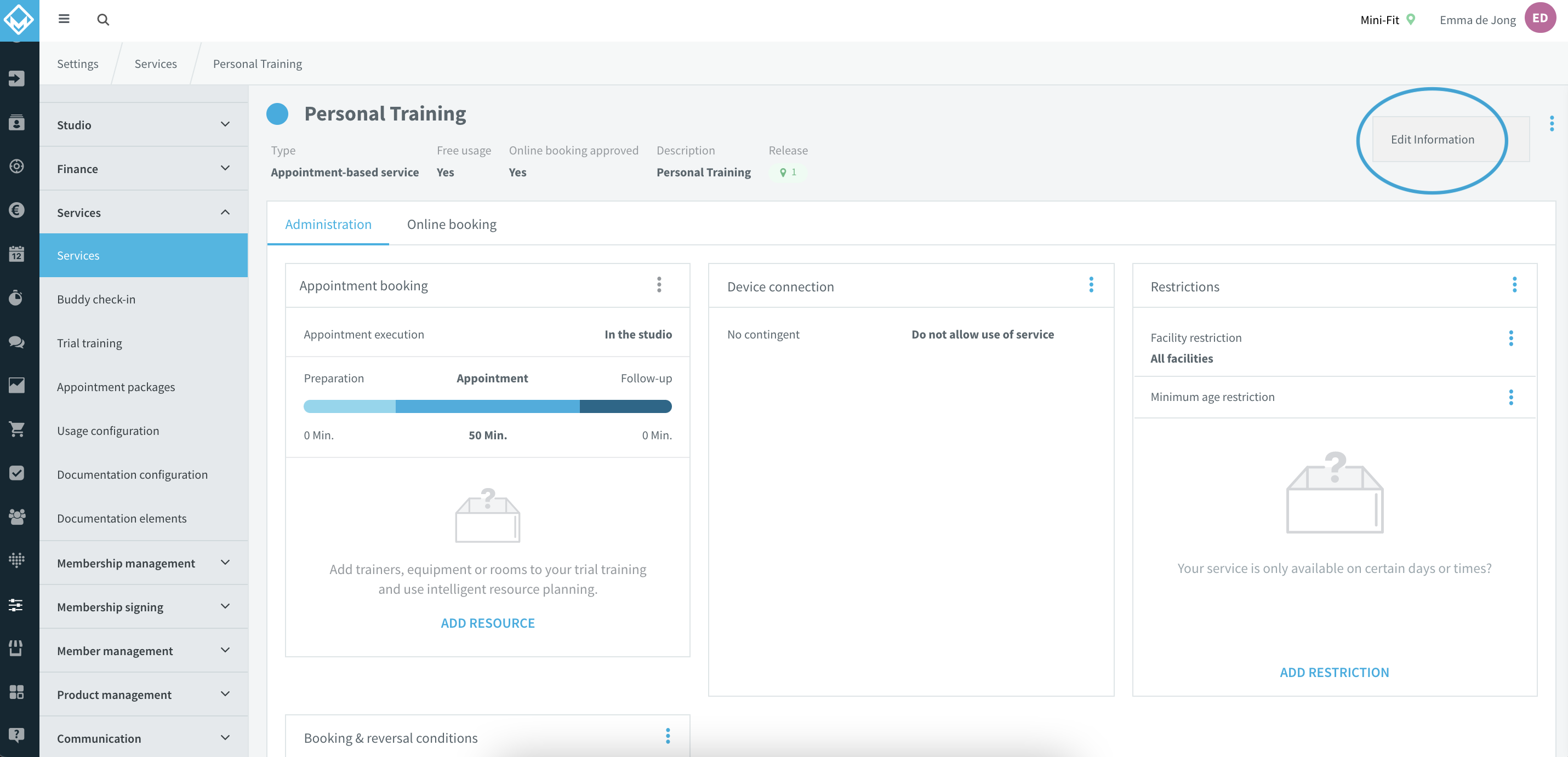The width and height of the screenshot is (1568, 757).
Task: Expand the Studio settings section
Action: [x=144, y=125]
